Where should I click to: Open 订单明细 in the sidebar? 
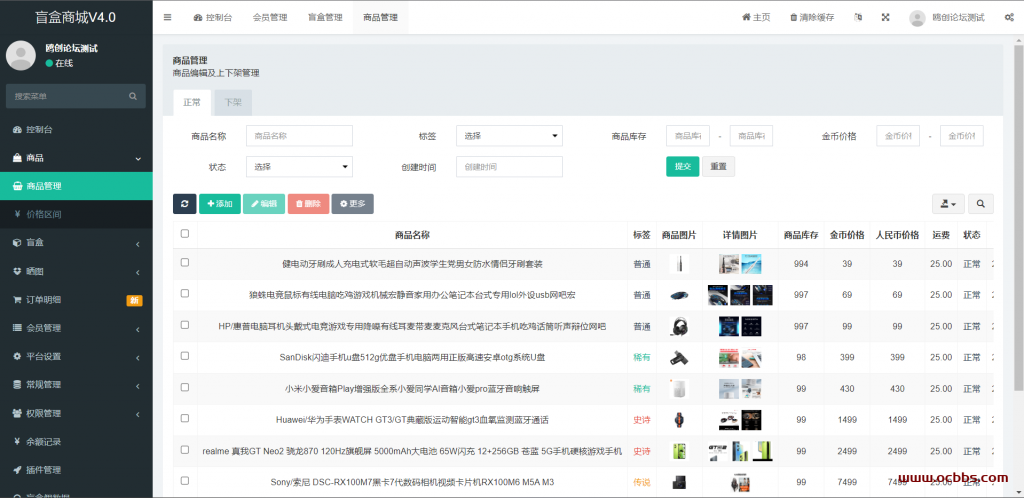click(x=76, y=300)
